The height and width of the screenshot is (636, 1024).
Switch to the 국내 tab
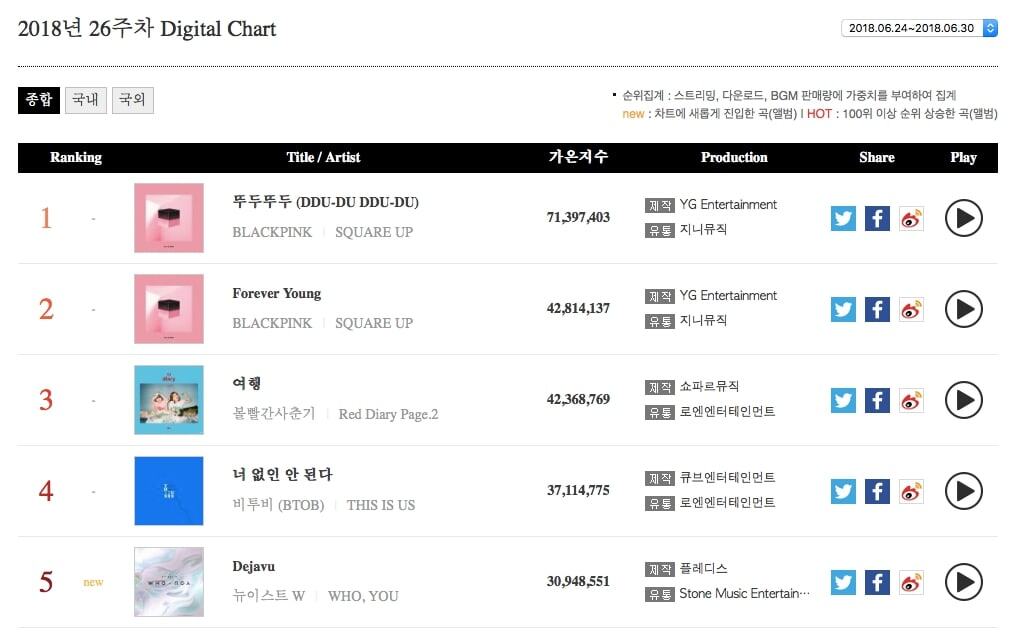pyautogui.click(x=86, y=100)
